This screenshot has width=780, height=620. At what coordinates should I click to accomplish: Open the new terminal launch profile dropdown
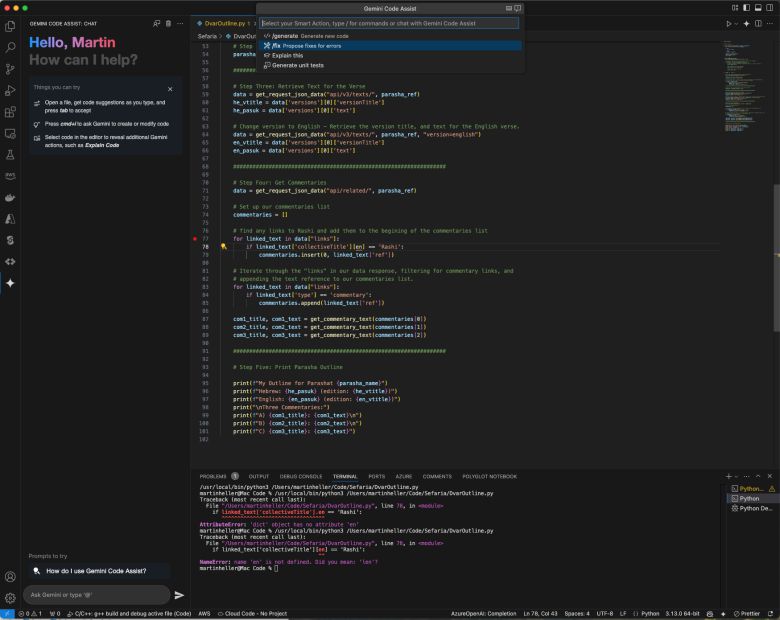[x=738, y=476]
